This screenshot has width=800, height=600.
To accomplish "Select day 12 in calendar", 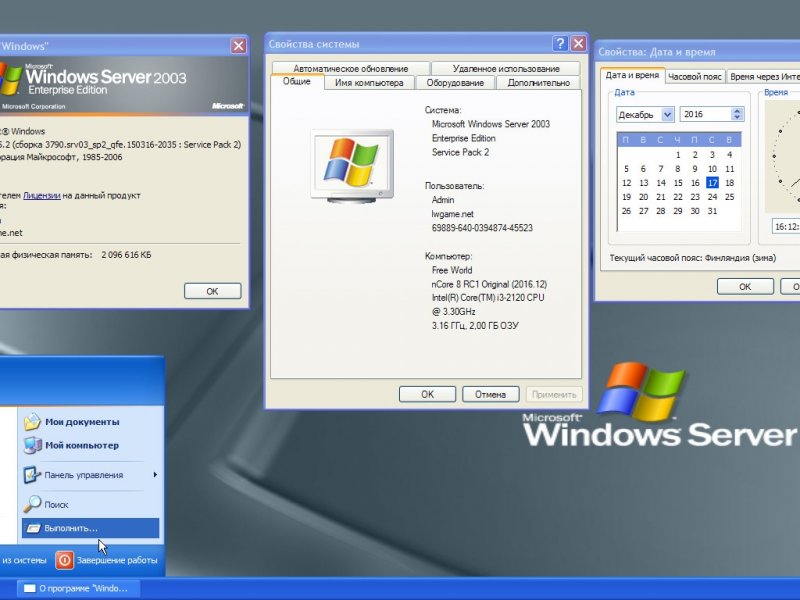I will pyautogui.click(x=627, y=183).
